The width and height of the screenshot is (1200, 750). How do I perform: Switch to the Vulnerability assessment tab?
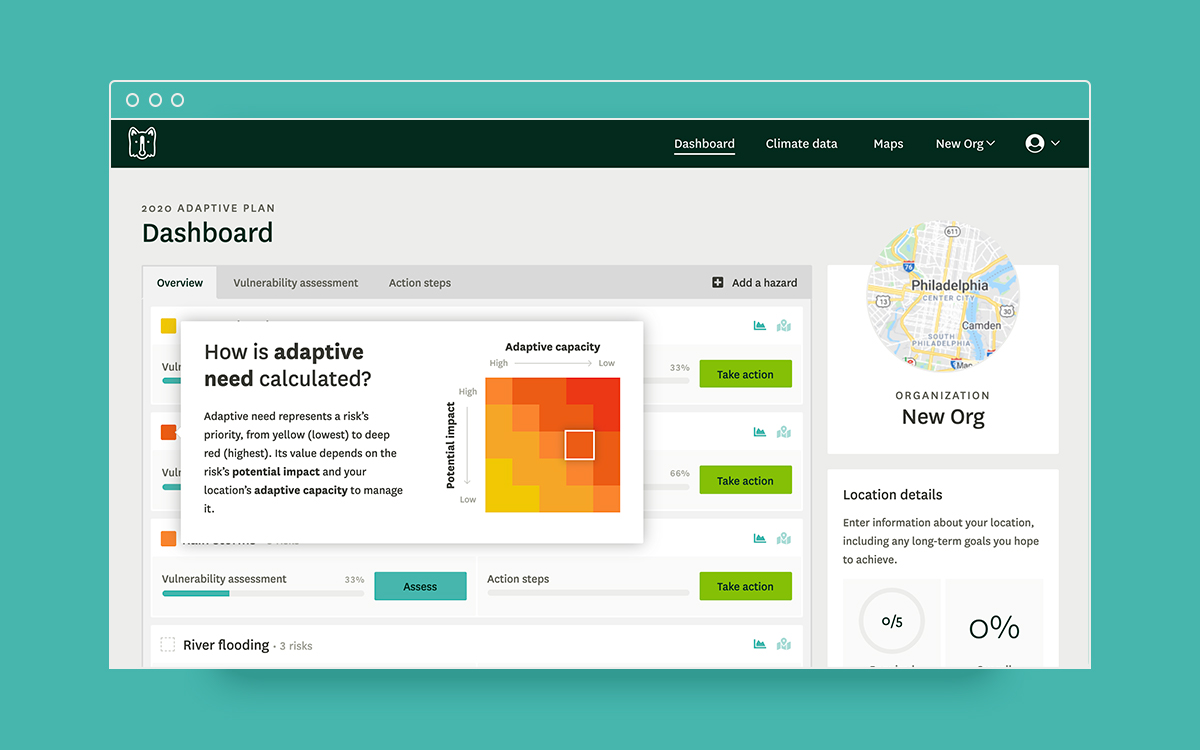pos(295,282)
